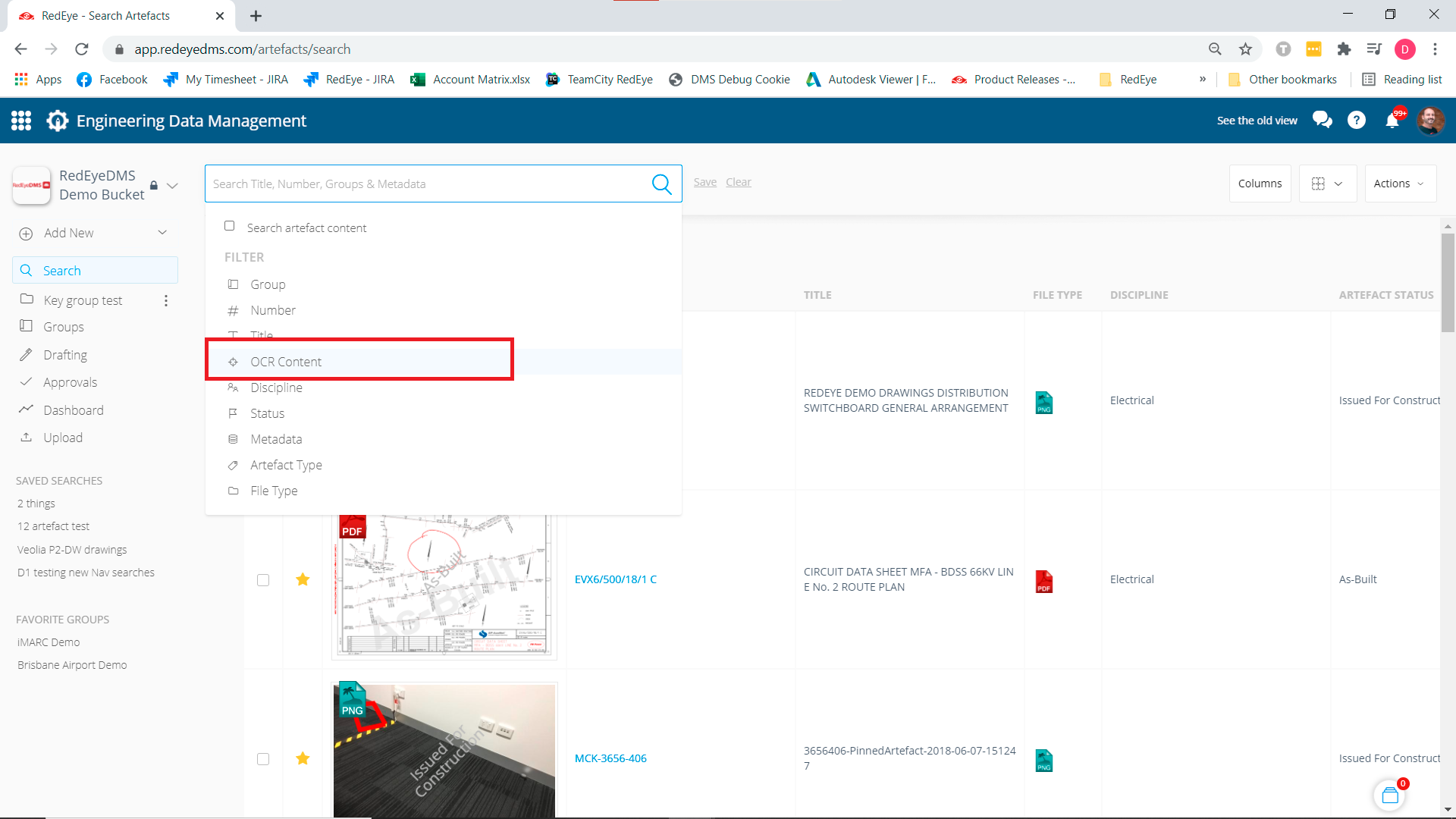Image resolution: width=1456 pixels, height=819 pixels.
Task: Select the Status filter option
Action: pos(443,413)
